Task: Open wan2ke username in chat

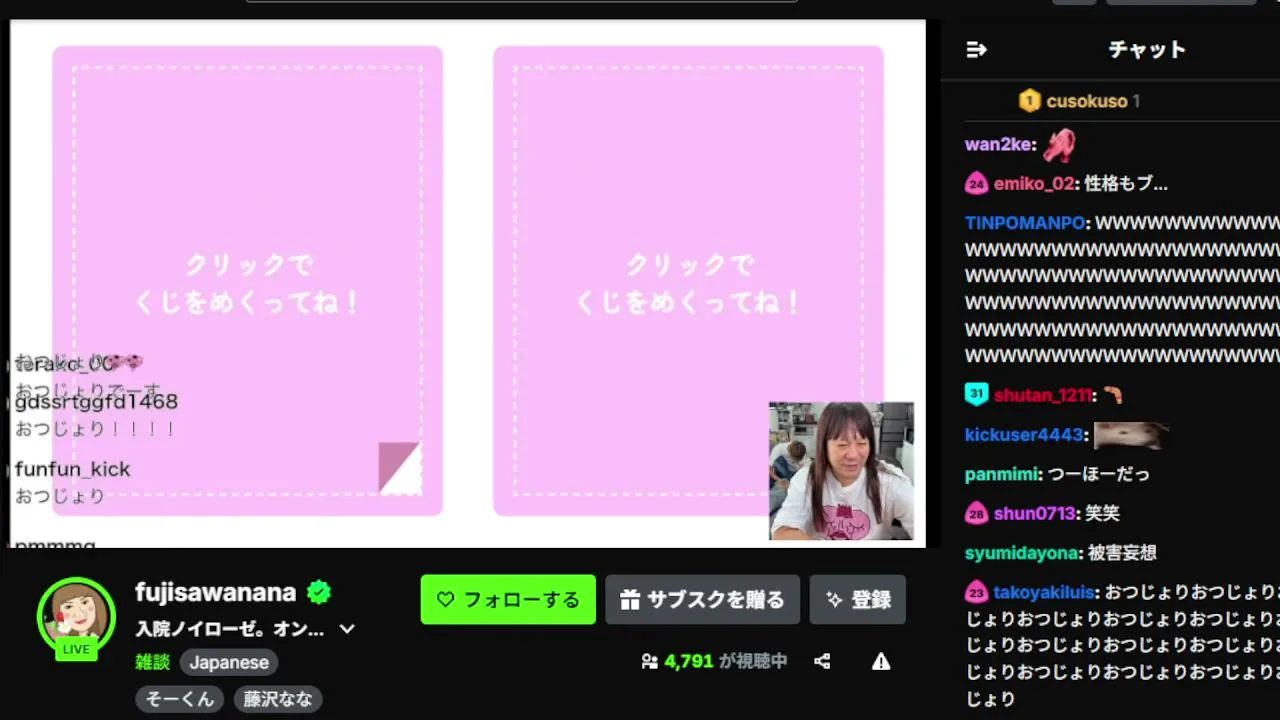Action: point(998,144)
